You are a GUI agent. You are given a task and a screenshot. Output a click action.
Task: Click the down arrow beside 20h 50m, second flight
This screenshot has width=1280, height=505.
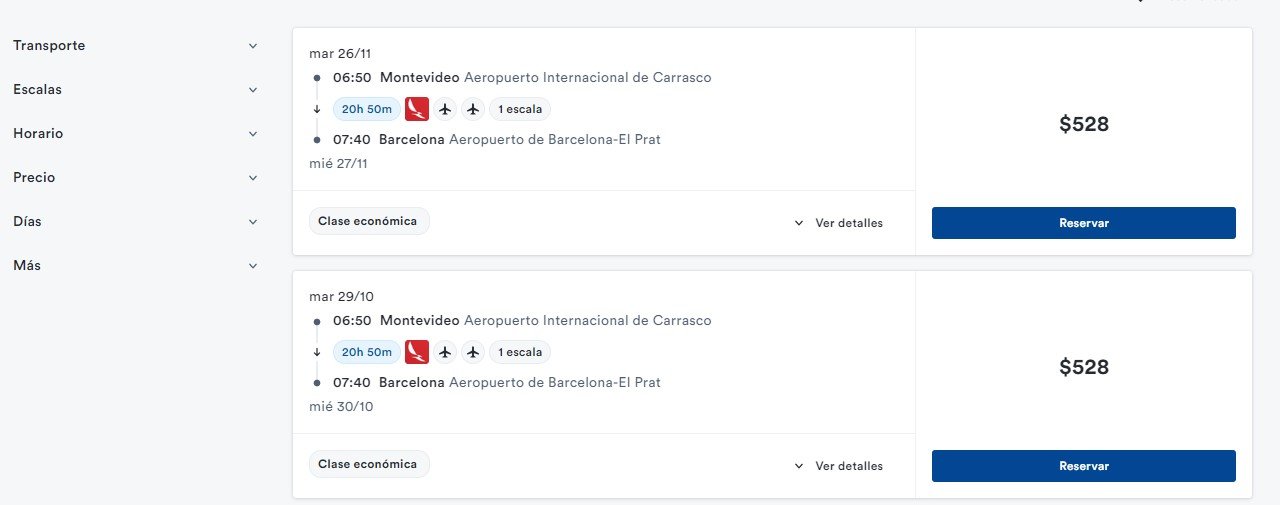click(317, 352)
